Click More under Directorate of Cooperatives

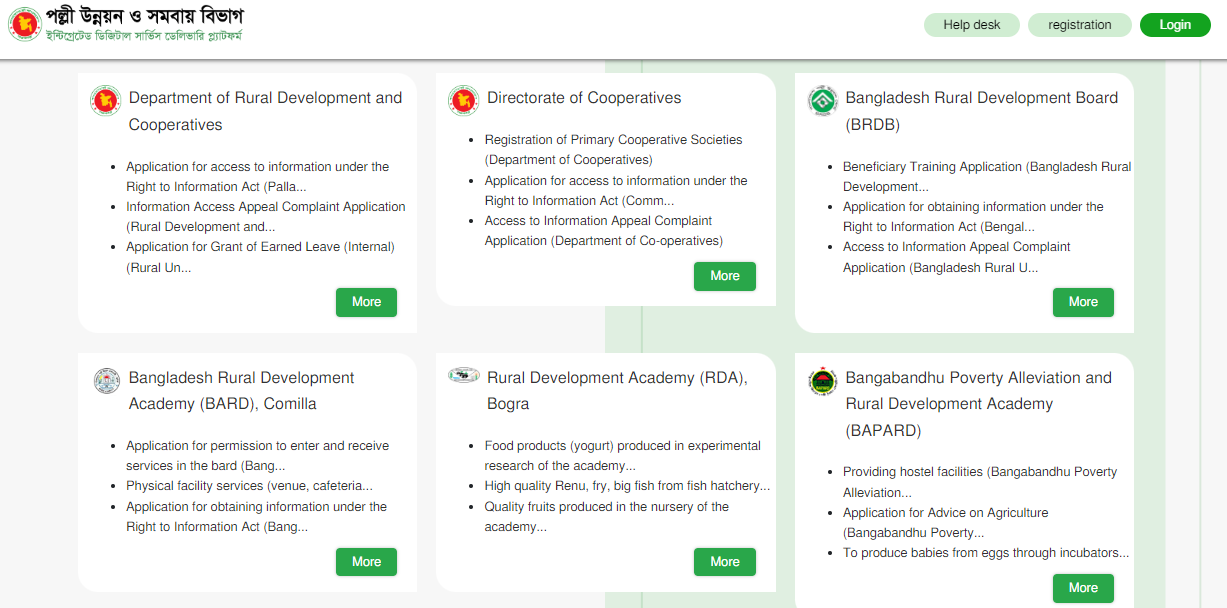pos(724,276)
